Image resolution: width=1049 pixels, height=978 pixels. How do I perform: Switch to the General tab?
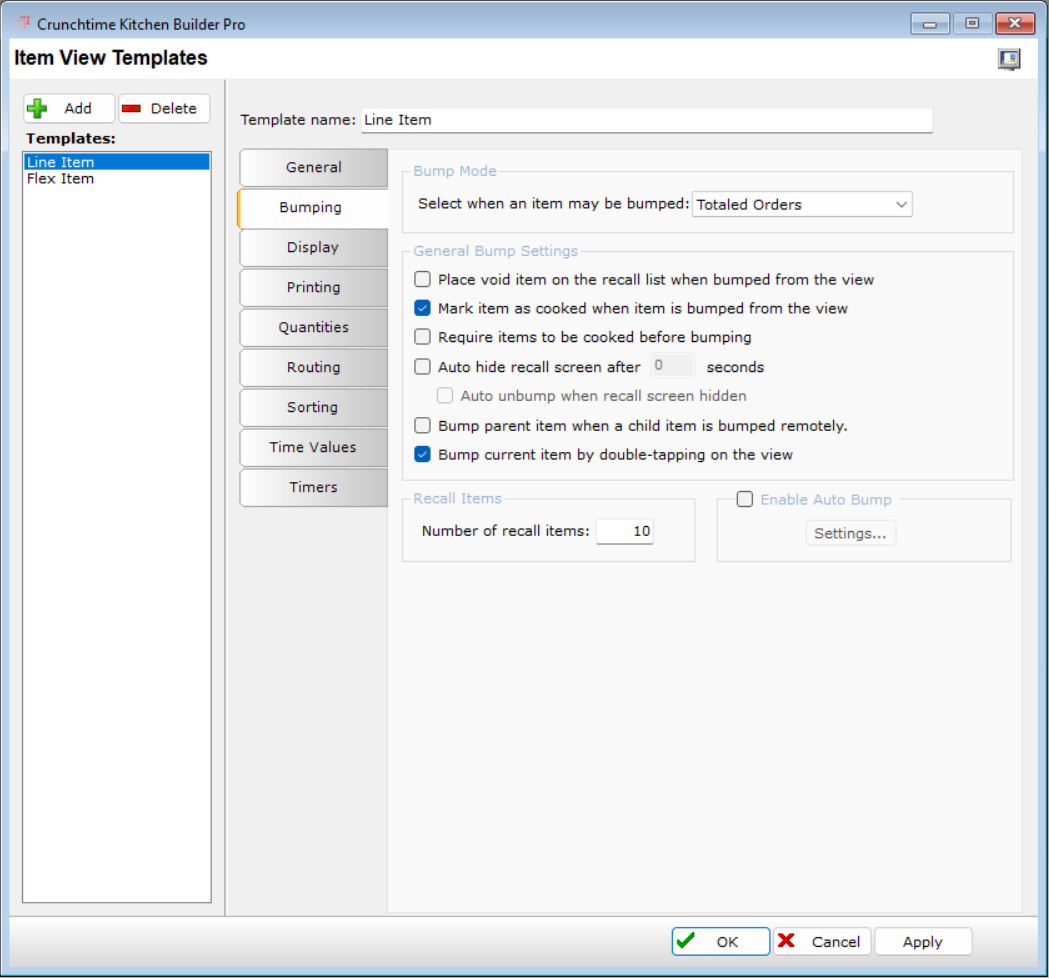point(313,167)
